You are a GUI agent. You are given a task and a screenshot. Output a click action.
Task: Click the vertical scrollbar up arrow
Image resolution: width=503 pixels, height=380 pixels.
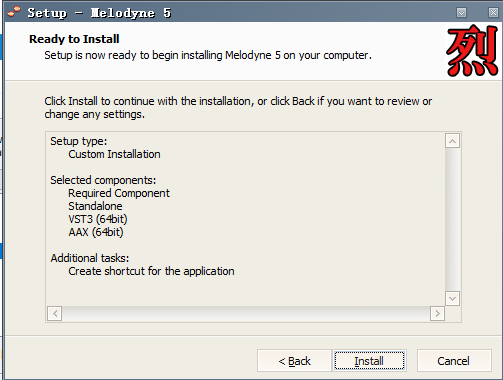(x=452, y=141)
